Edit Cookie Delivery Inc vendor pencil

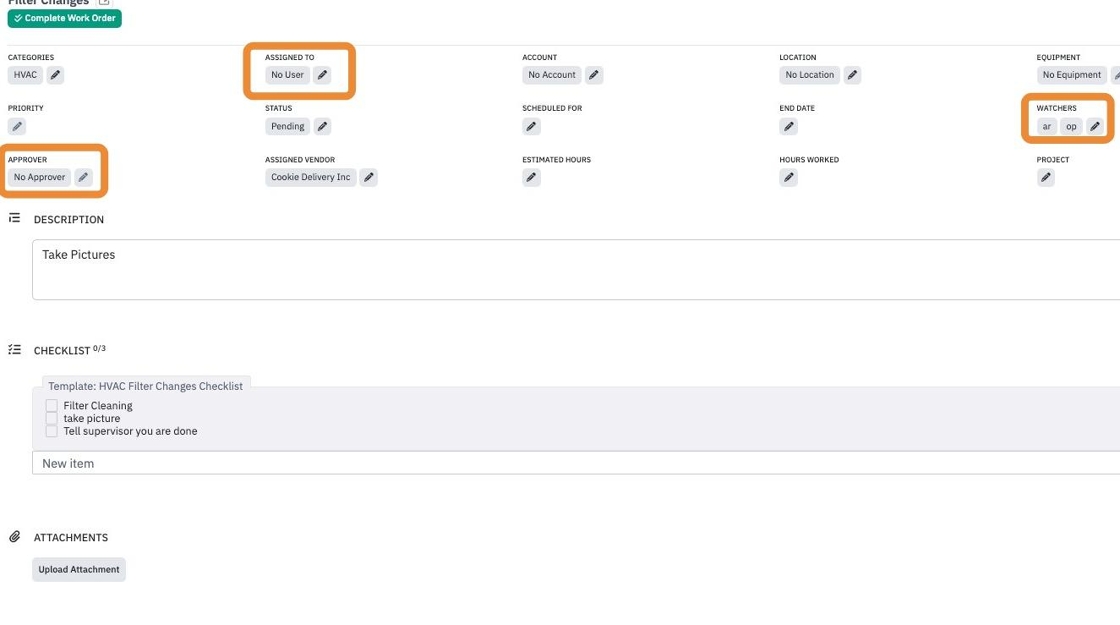369,177
